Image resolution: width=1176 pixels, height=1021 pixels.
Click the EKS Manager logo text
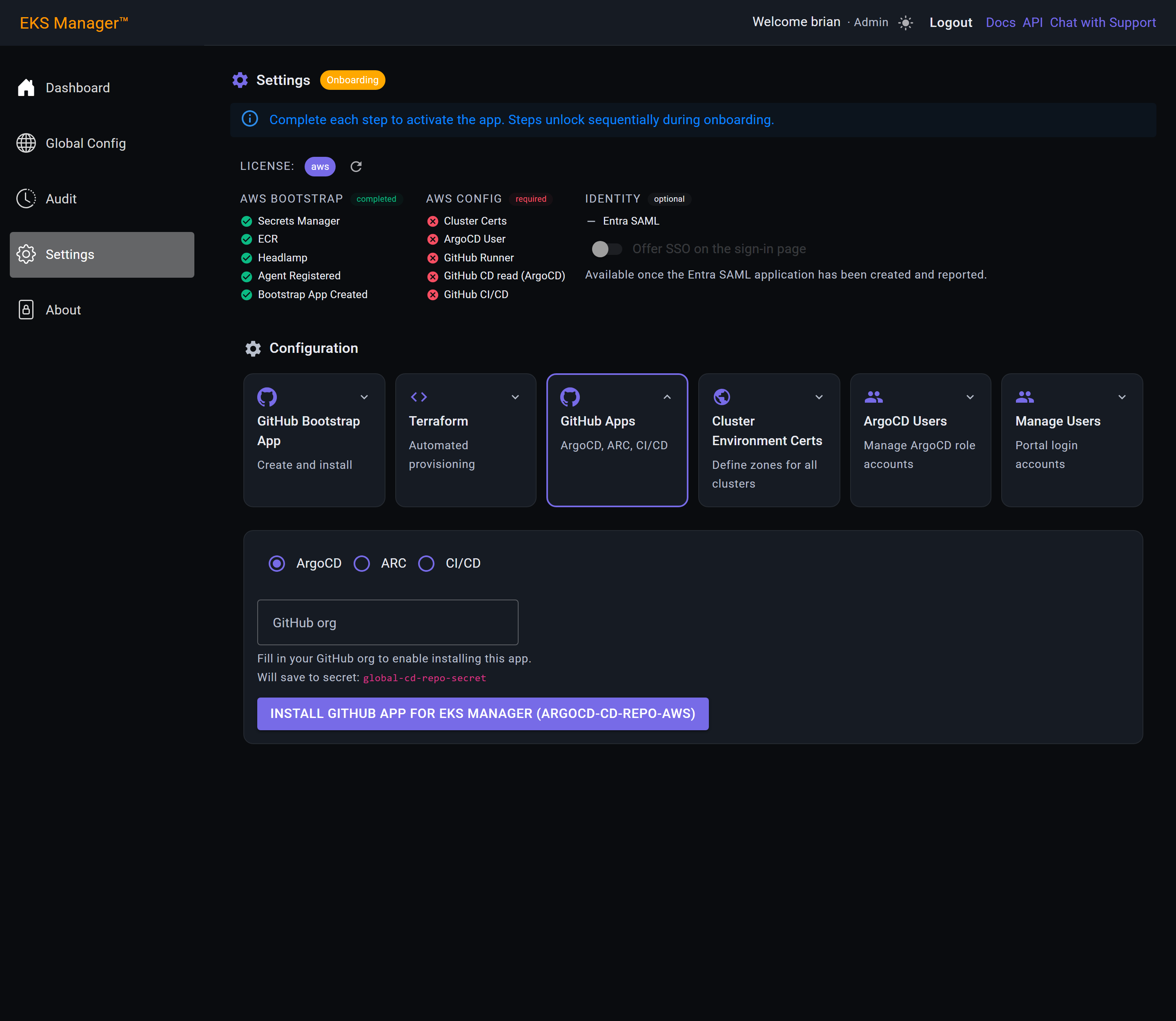click(74, 23)
